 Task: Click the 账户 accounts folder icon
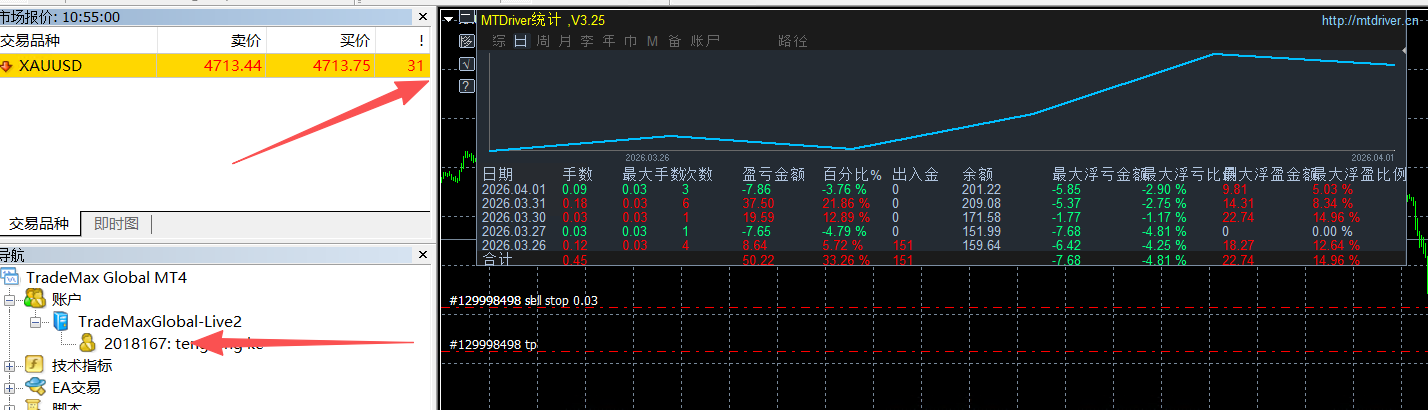click(37, 299)
